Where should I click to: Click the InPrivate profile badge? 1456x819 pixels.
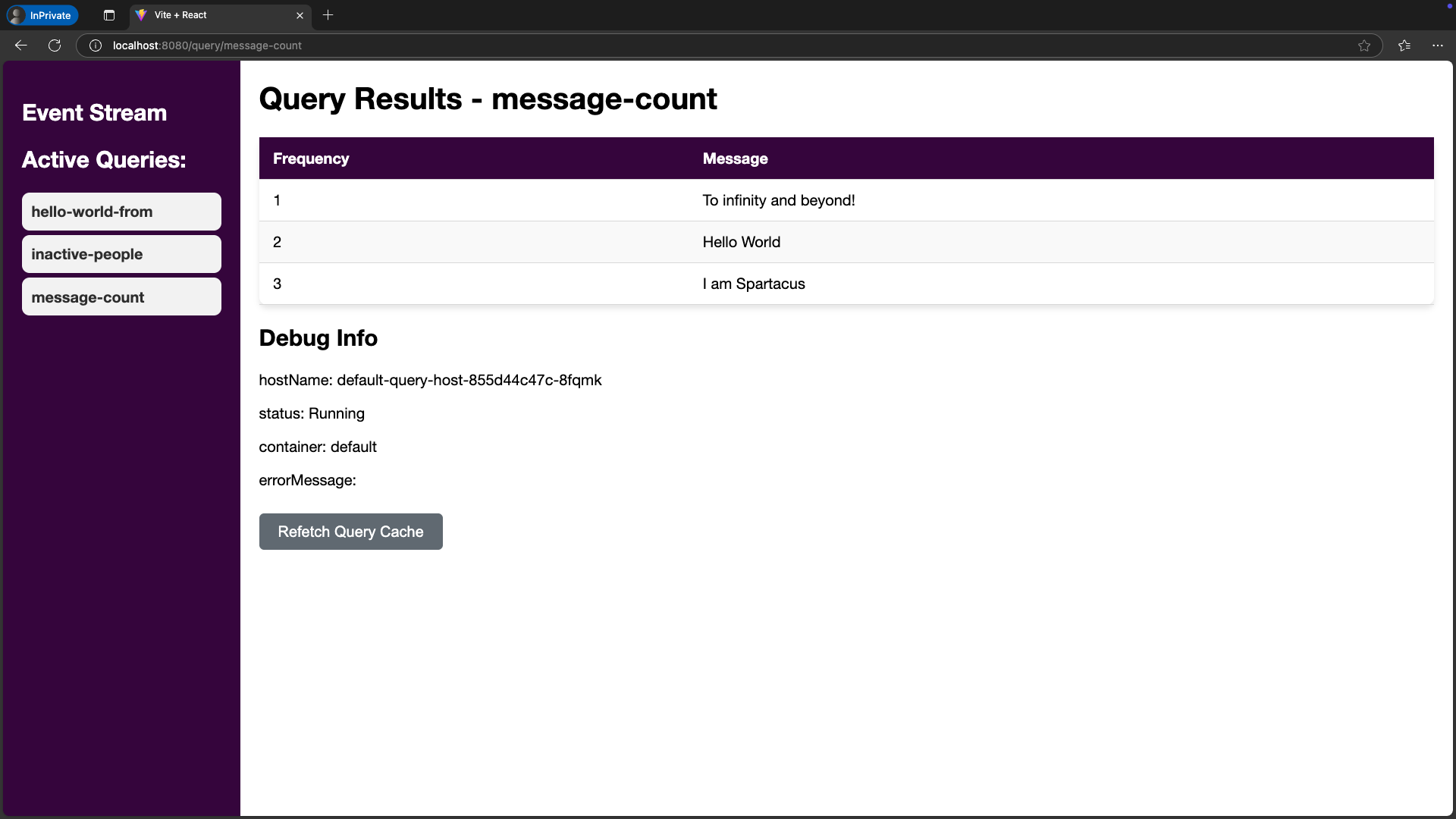click(x=42, y=15)
